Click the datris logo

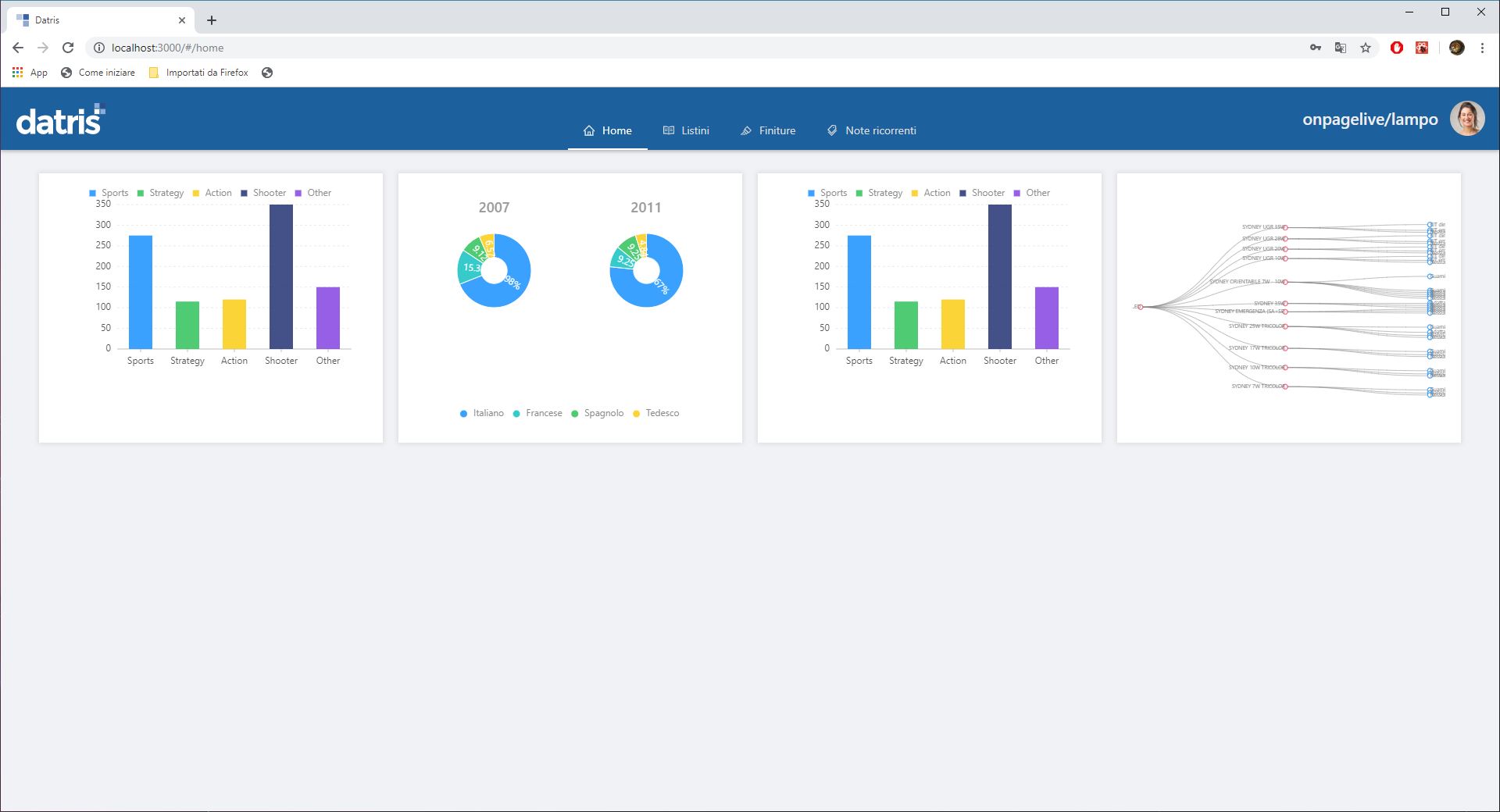(x=60, y=119)
